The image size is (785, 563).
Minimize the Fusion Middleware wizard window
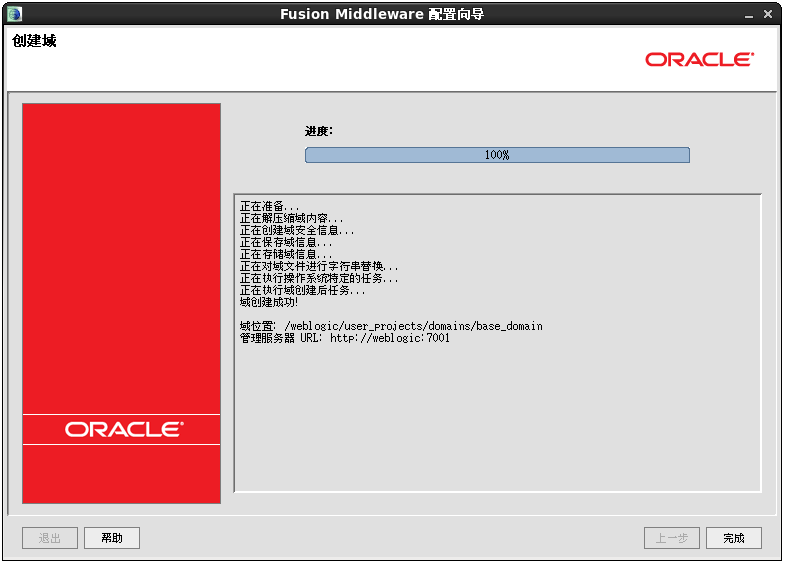pos(749,15)
